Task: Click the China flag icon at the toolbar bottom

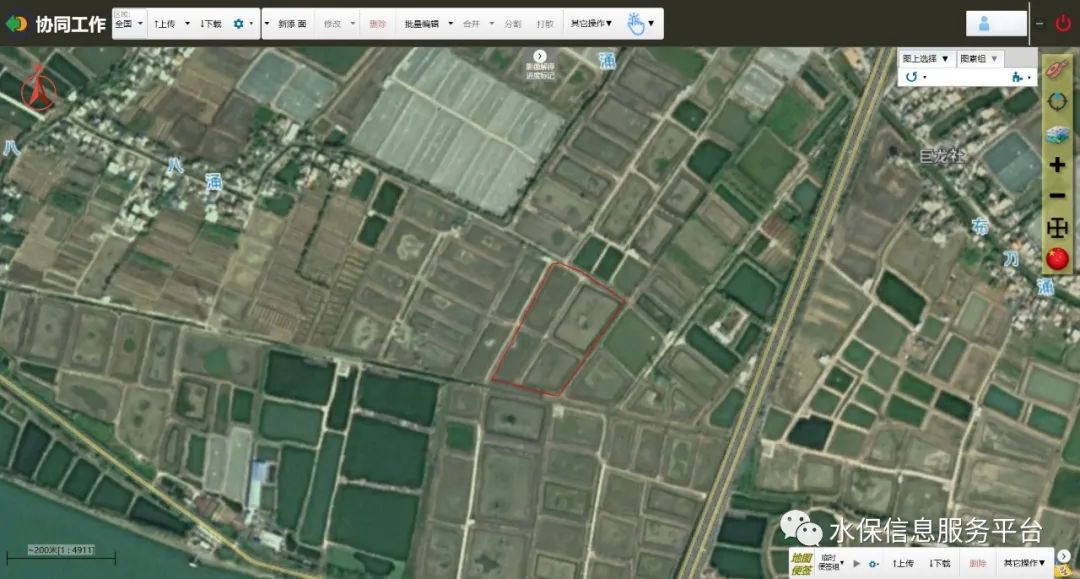Action: click(1057, 258)
